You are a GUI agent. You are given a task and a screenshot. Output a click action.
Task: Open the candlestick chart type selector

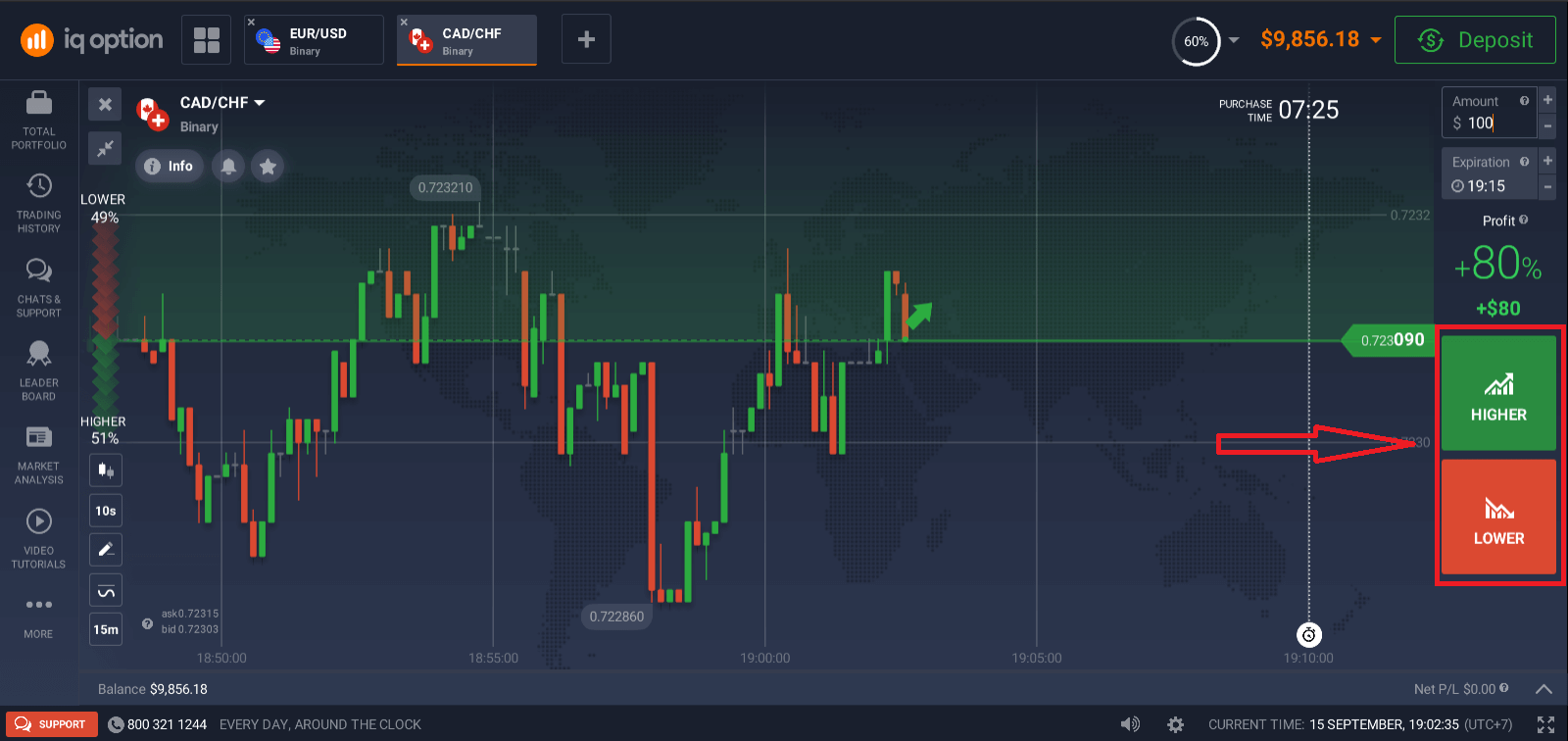coord(106,470)
